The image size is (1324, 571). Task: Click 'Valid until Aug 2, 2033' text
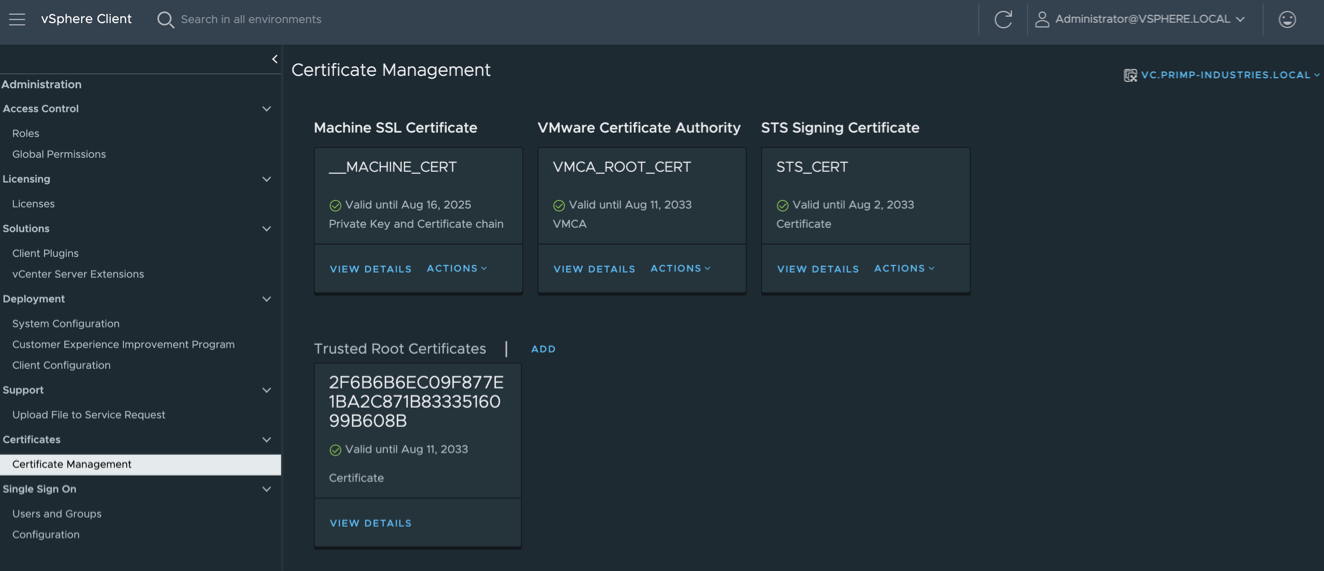853,205
